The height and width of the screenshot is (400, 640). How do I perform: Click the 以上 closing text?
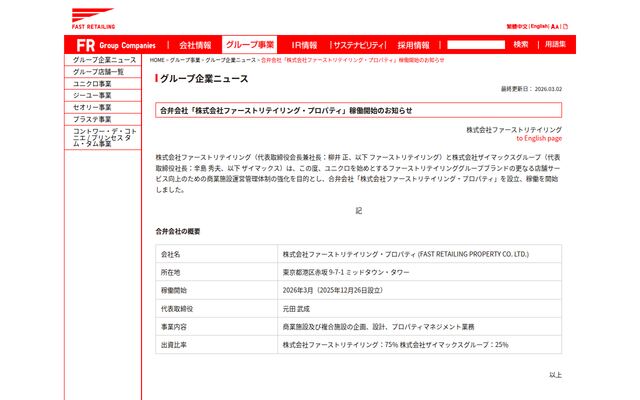click(x=556, y=375)
